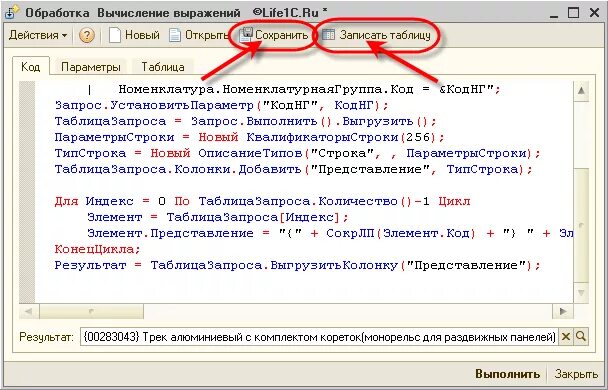Click the Выполнить button
The height and width of the screenshot is (390, 608).
point(507,374)
